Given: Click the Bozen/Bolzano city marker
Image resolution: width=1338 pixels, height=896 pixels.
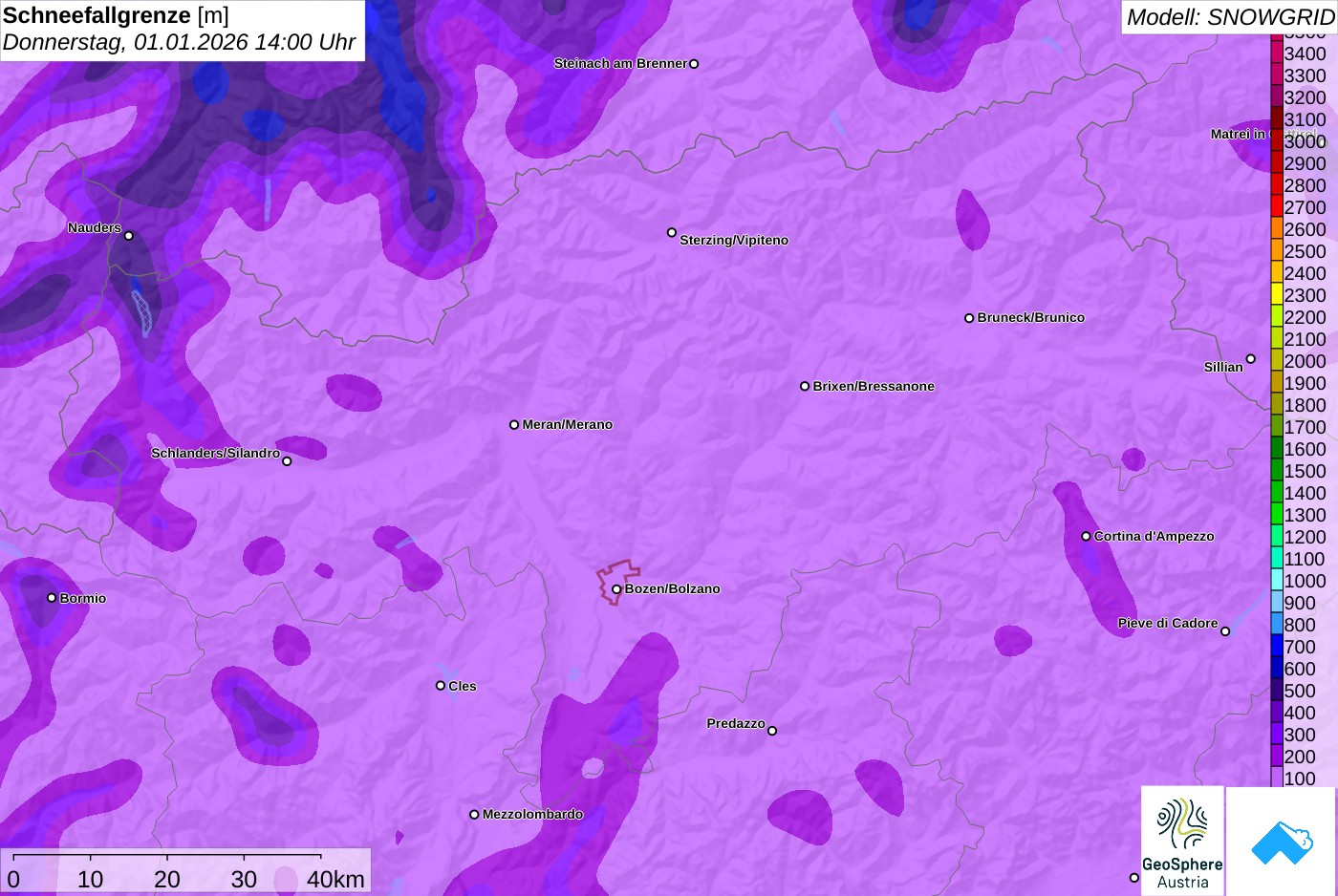Looking at the screenshot, I should point(616,589).
